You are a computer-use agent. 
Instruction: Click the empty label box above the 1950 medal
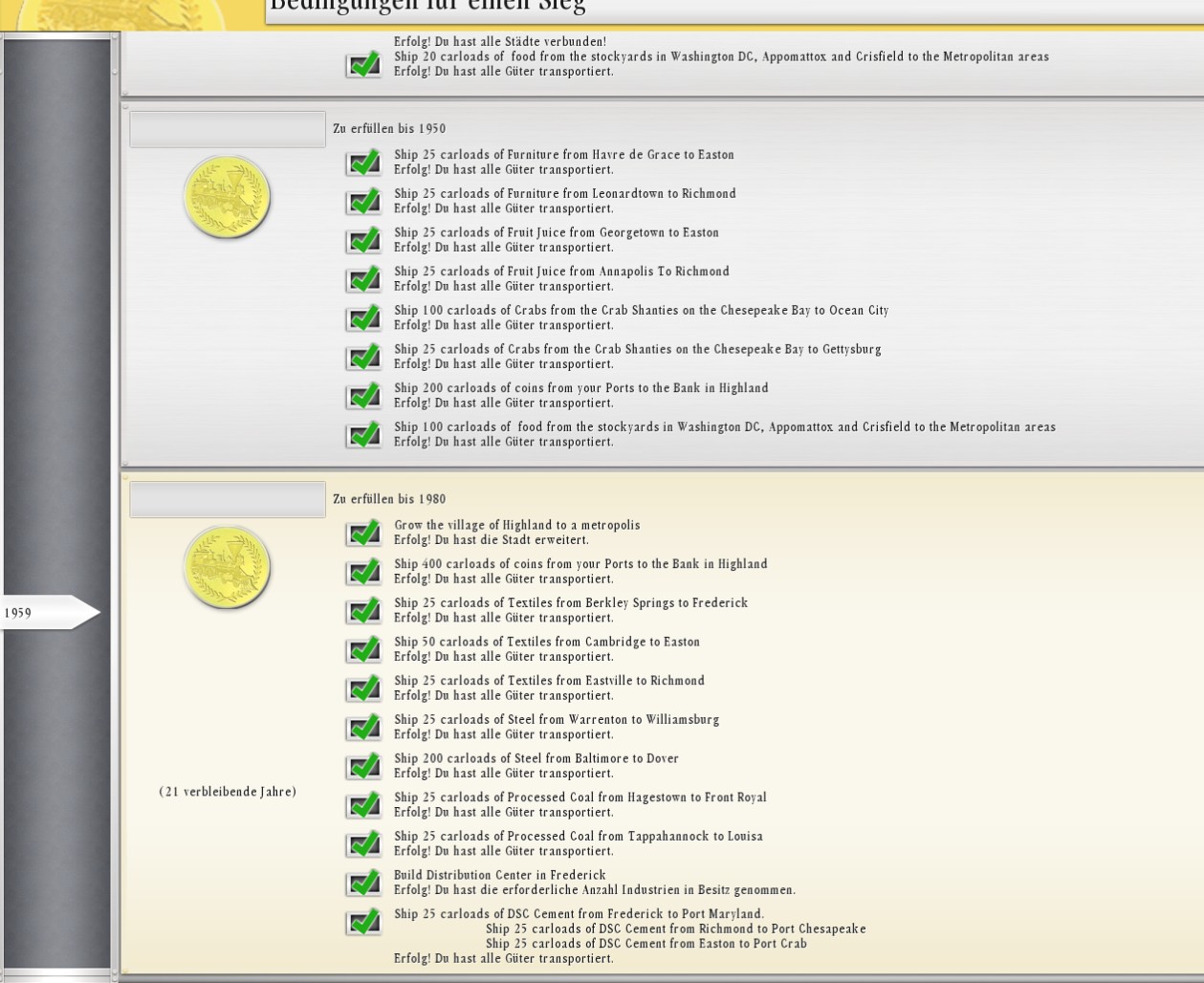coord(228,129)
